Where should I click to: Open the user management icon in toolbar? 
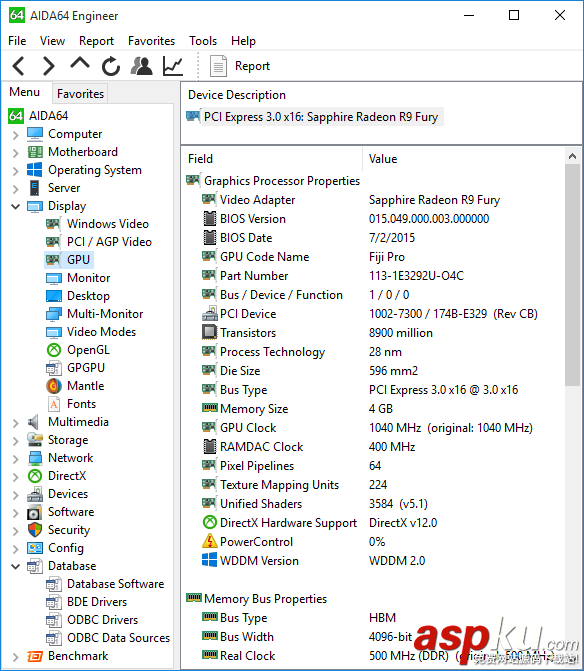coord(142,66)
